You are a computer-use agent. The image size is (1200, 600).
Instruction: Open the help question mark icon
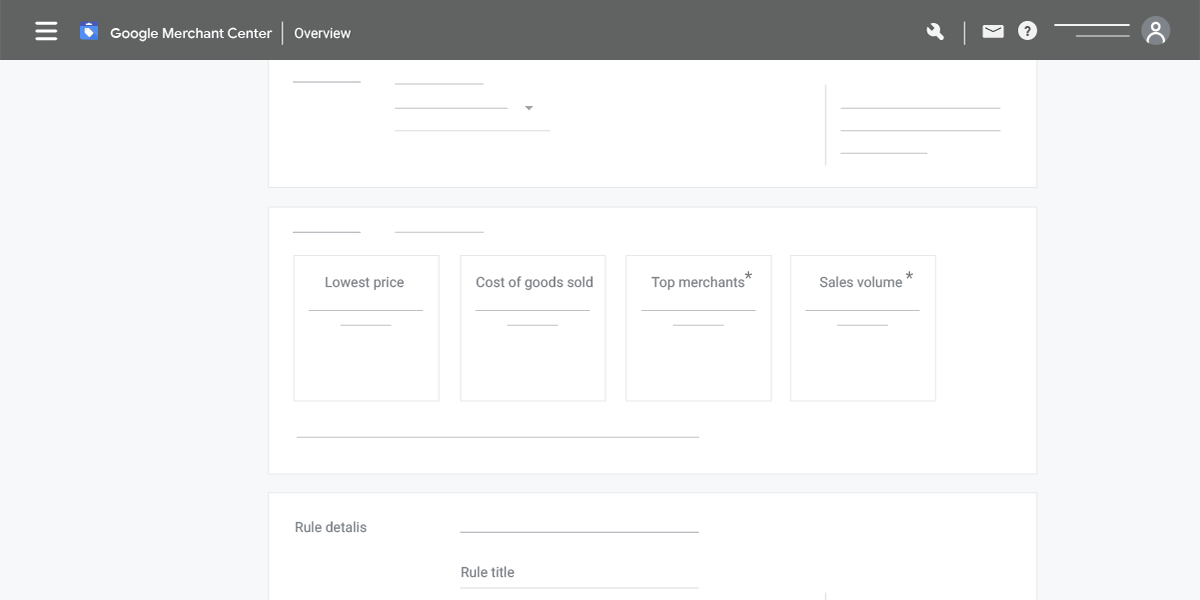coord(1028,32)
